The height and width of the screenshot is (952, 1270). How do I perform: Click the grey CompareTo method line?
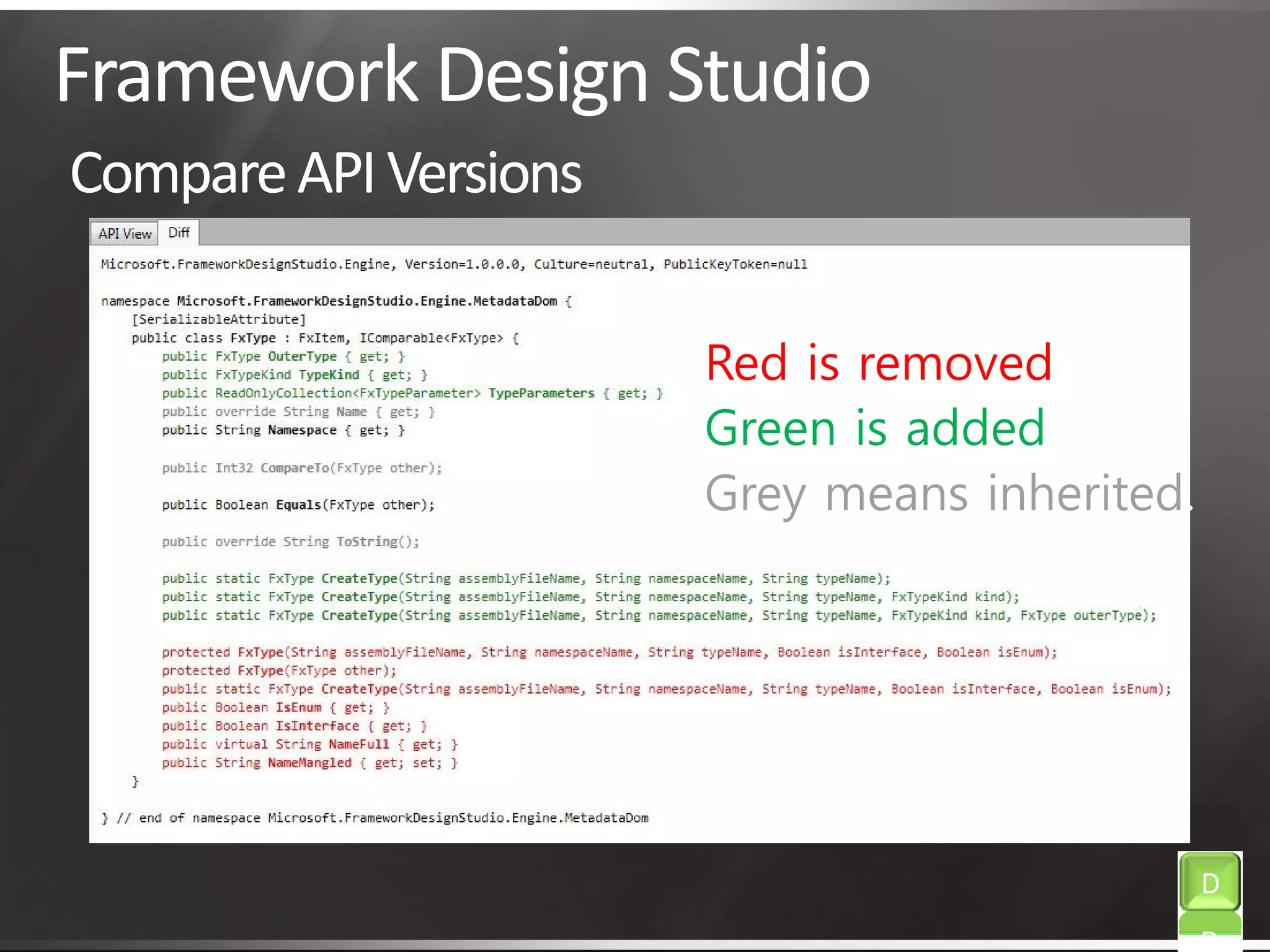tap(301, 468)
